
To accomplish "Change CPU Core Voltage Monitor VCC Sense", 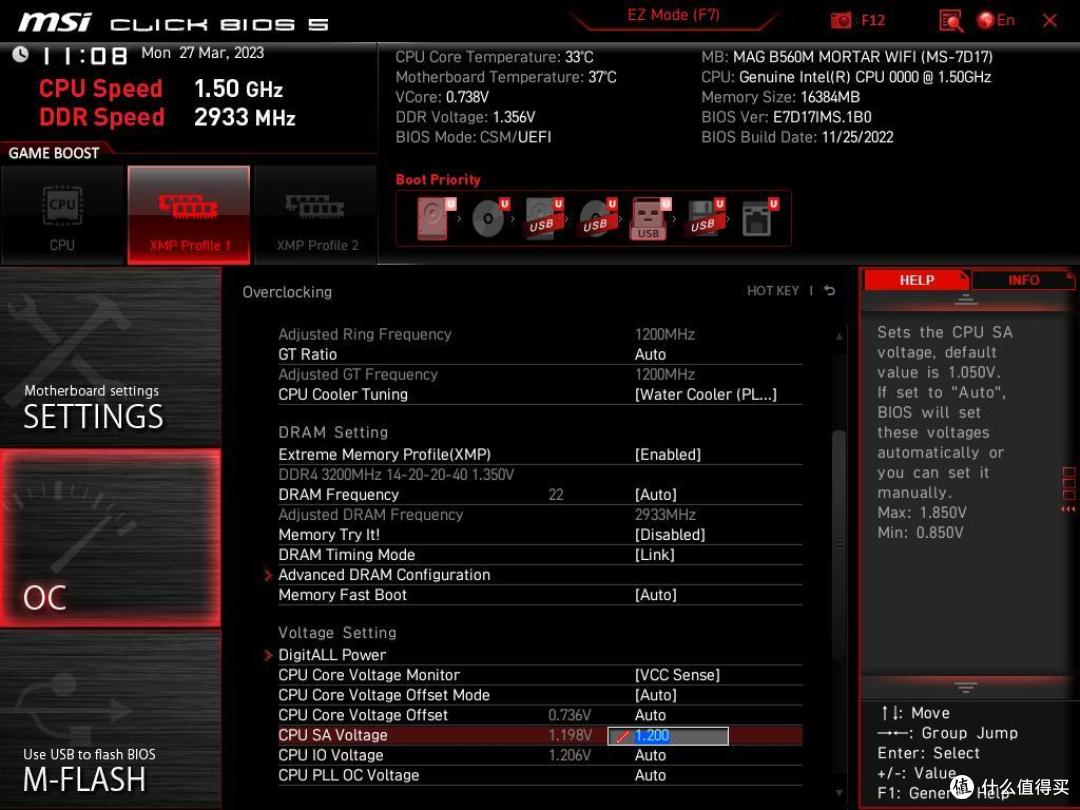I will pyautogui.click(x=677, y=675).
